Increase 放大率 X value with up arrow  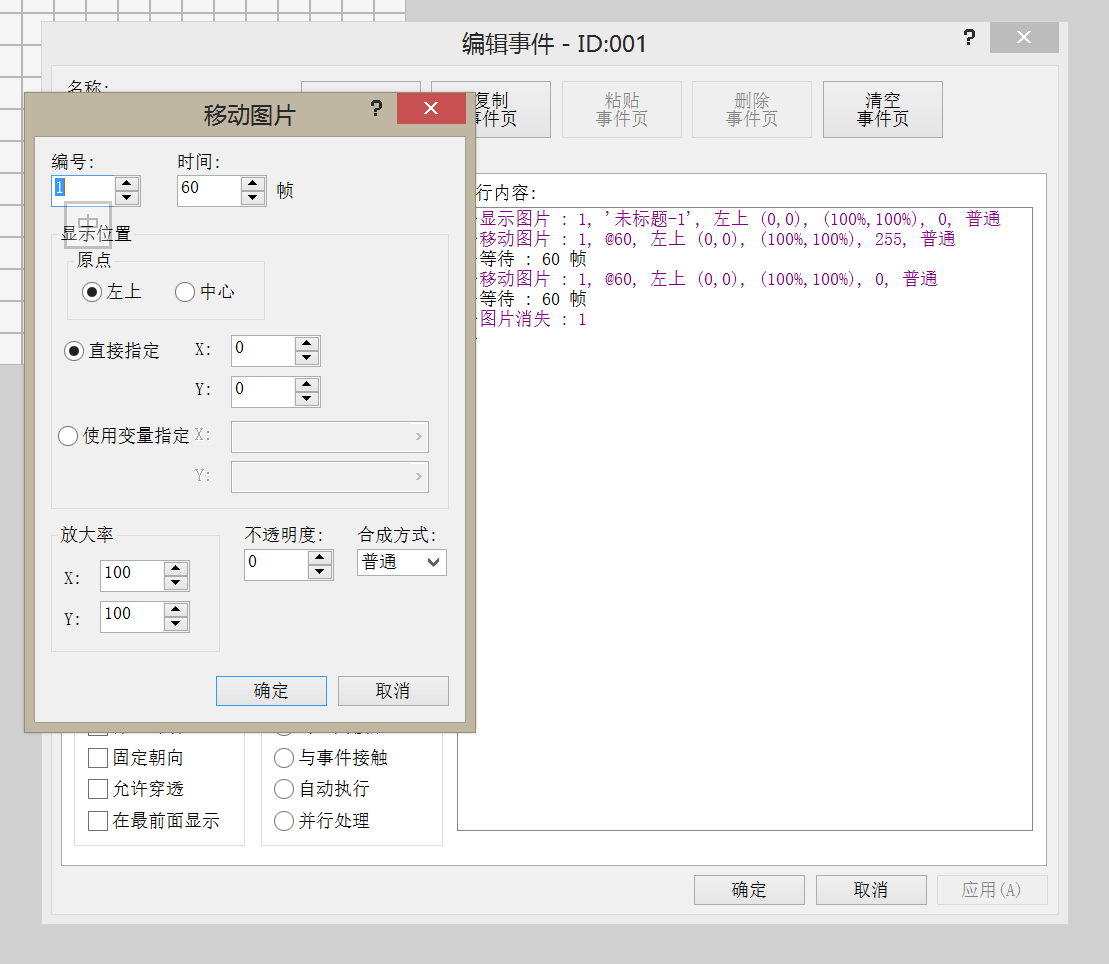175,568
